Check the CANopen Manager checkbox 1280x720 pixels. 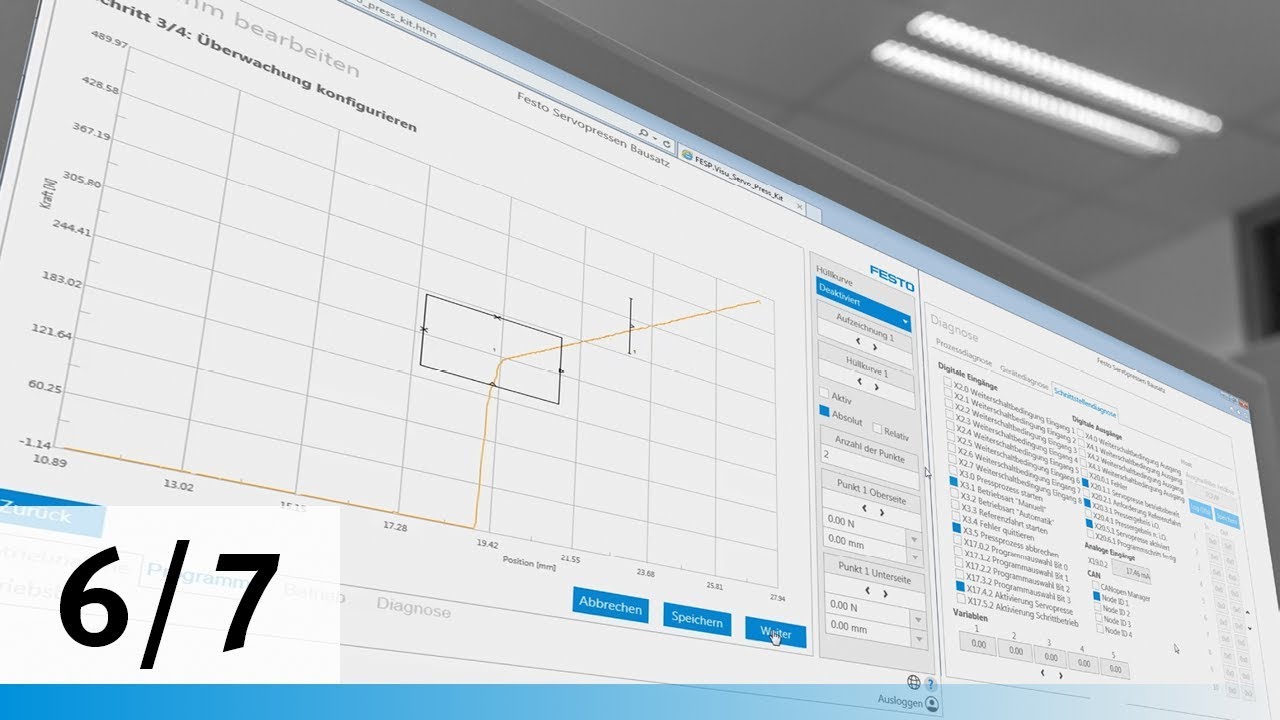pyautogui.click(x=1096, y=586)
